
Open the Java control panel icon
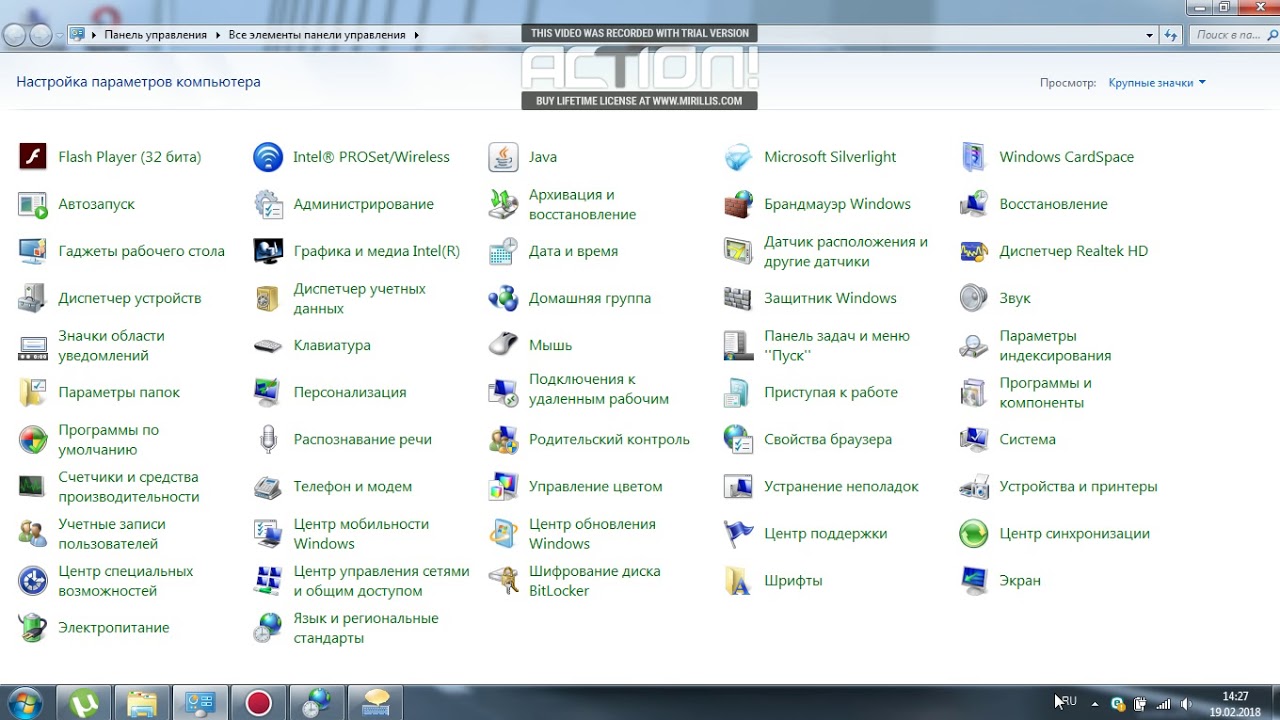click(503, 157)
